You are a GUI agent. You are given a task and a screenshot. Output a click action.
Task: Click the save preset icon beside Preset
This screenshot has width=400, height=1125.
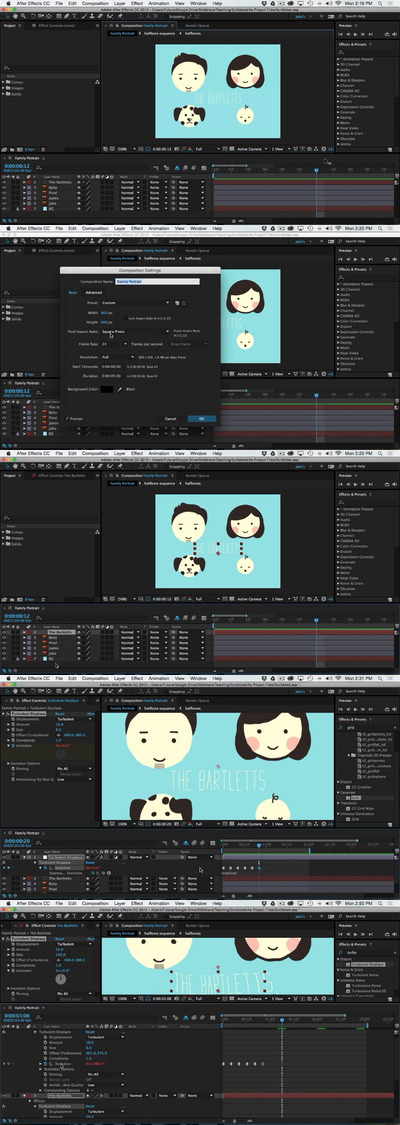pyautogui.click(x=178, y=303)
